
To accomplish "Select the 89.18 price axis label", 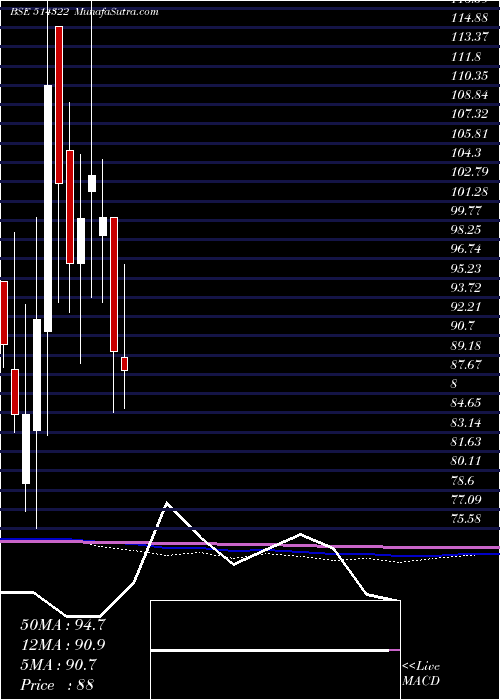I will click(x=466, y=345).
